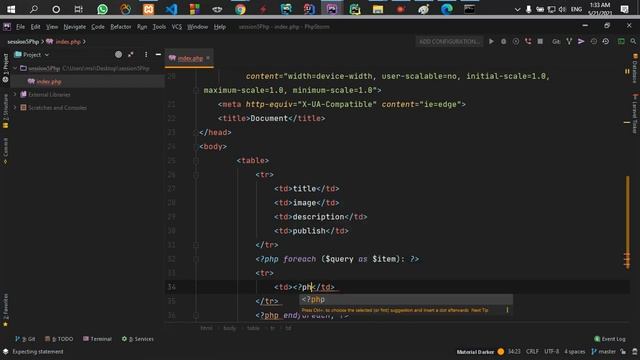This screenshot has width=640, height=360.
Task: Click the master git branch widget
Action: (x=603, y=351)
